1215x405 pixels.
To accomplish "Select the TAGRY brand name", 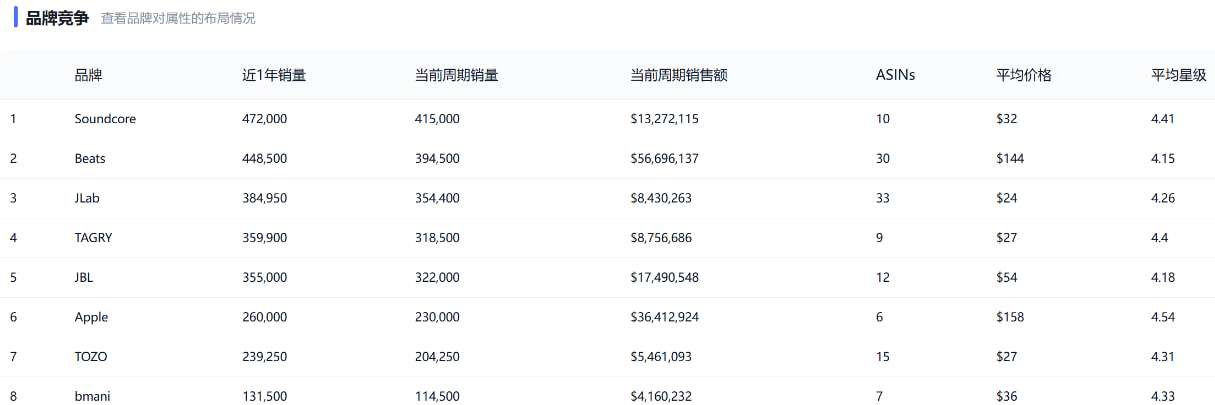I will click(93, 238).
